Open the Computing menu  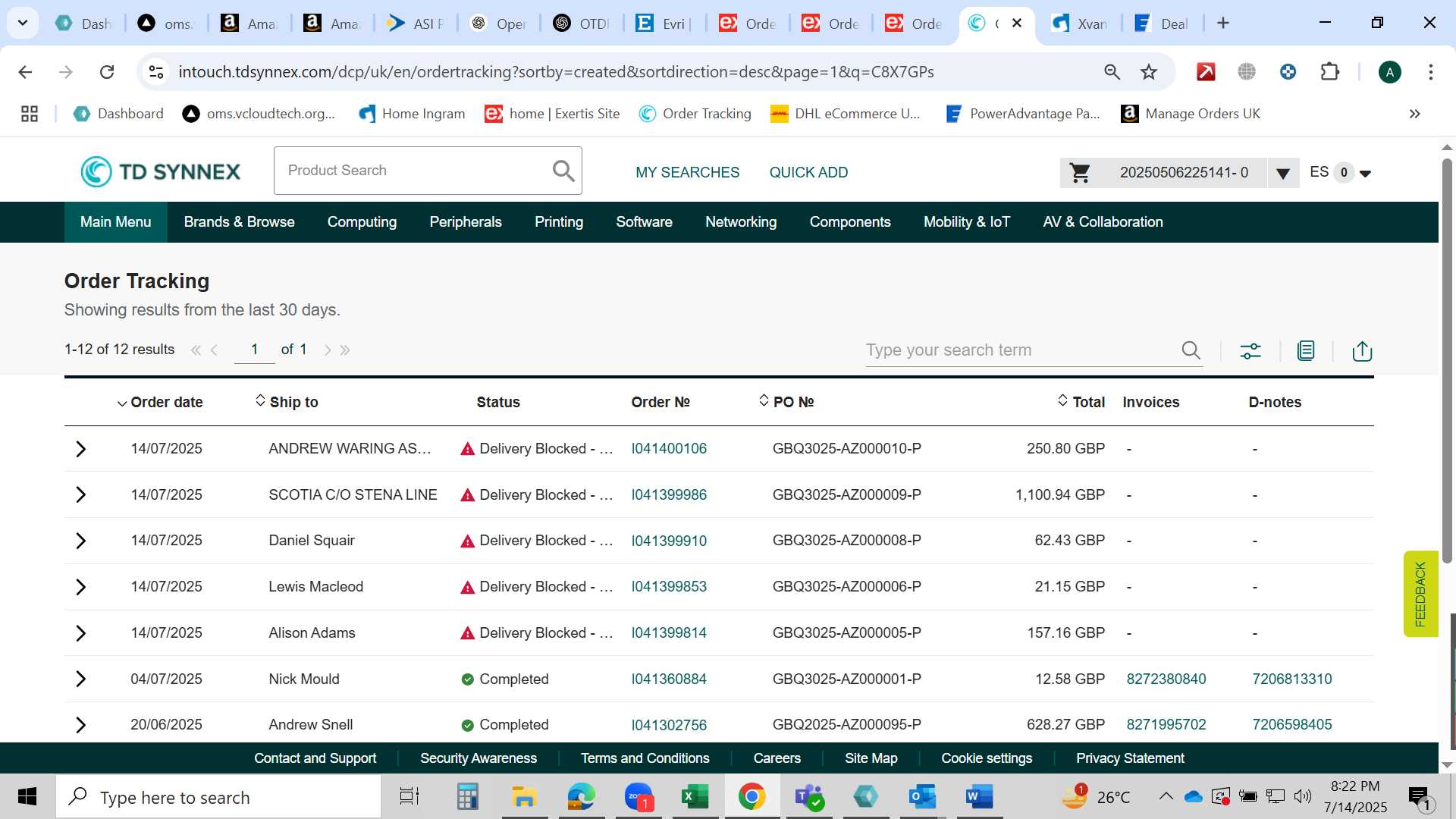(362, 222)
